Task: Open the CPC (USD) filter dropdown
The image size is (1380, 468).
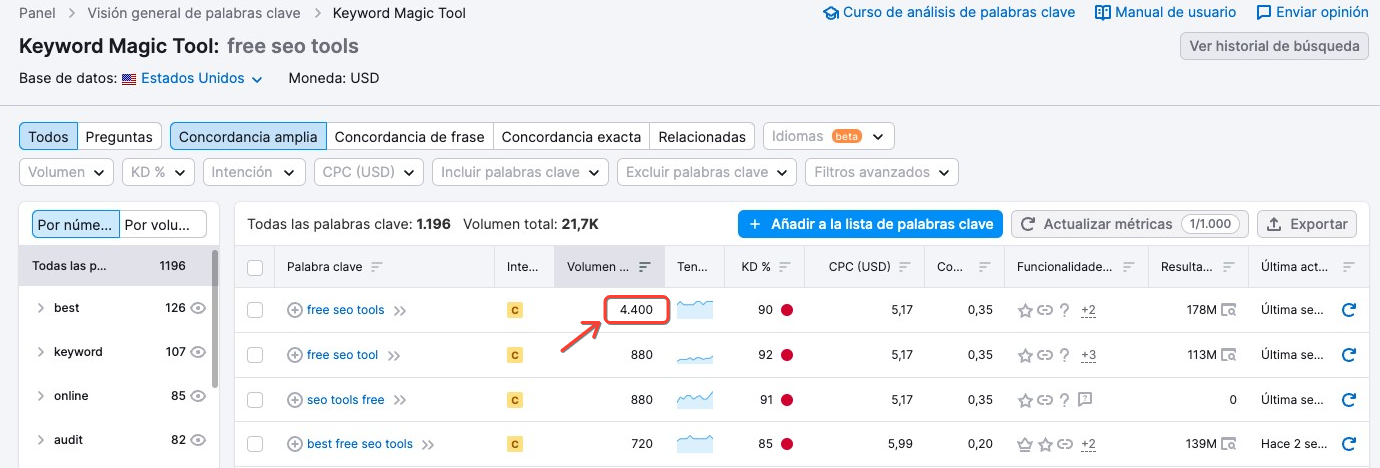Action: click(369, 172)
